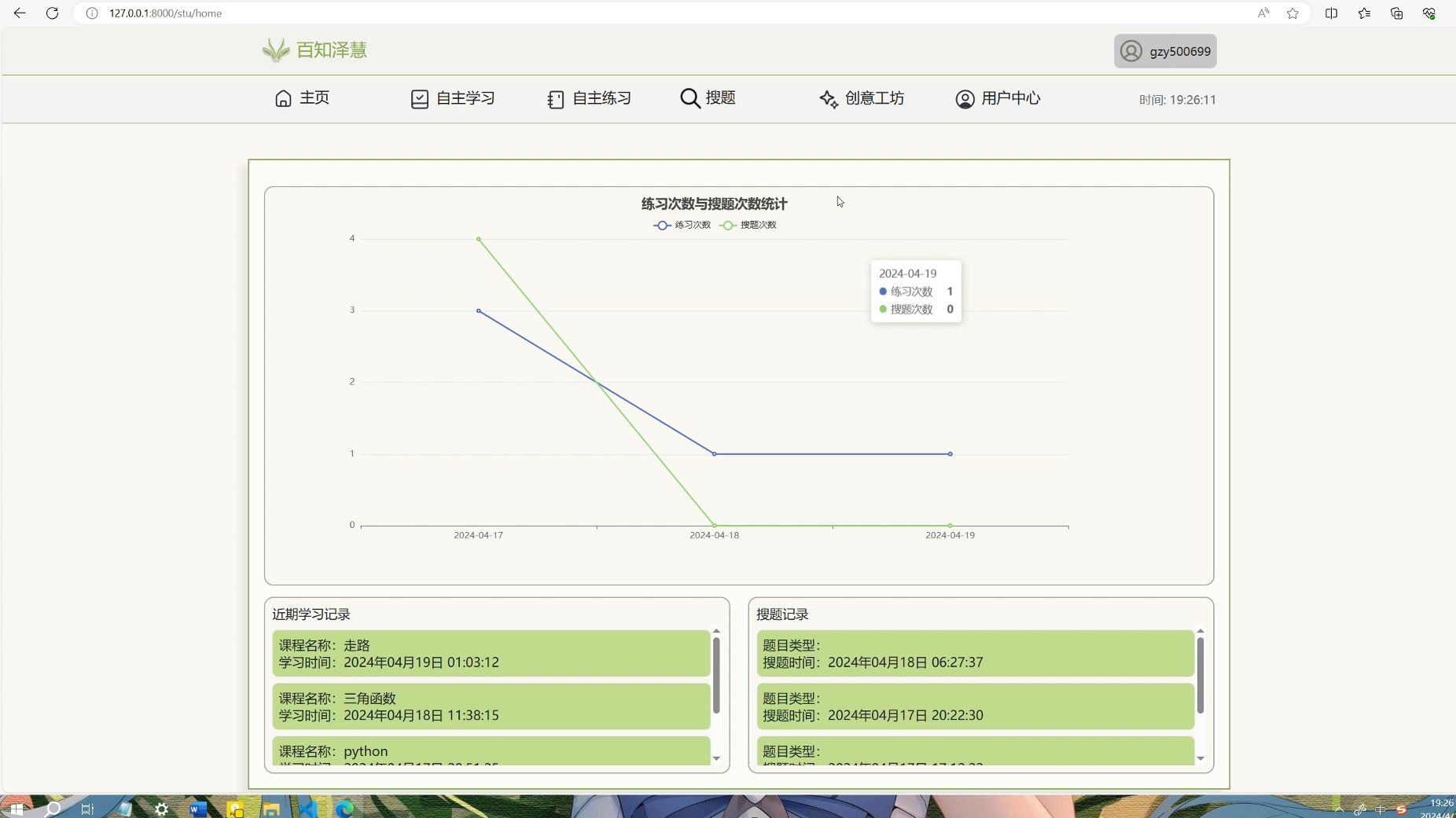The height and width of the screenshot is (818, 1456).
Task: Click the notebook icon beside 自主练习
Action: tap(556, 100)
